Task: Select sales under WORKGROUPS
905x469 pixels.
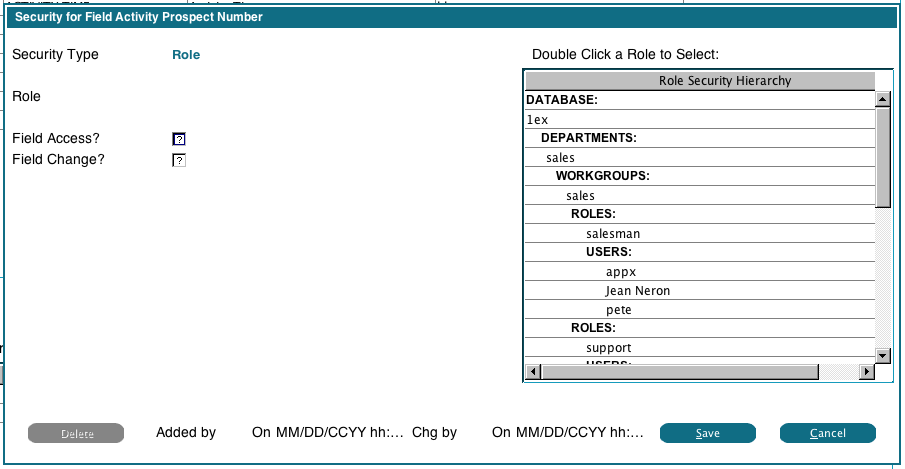Action: (580, 196)
